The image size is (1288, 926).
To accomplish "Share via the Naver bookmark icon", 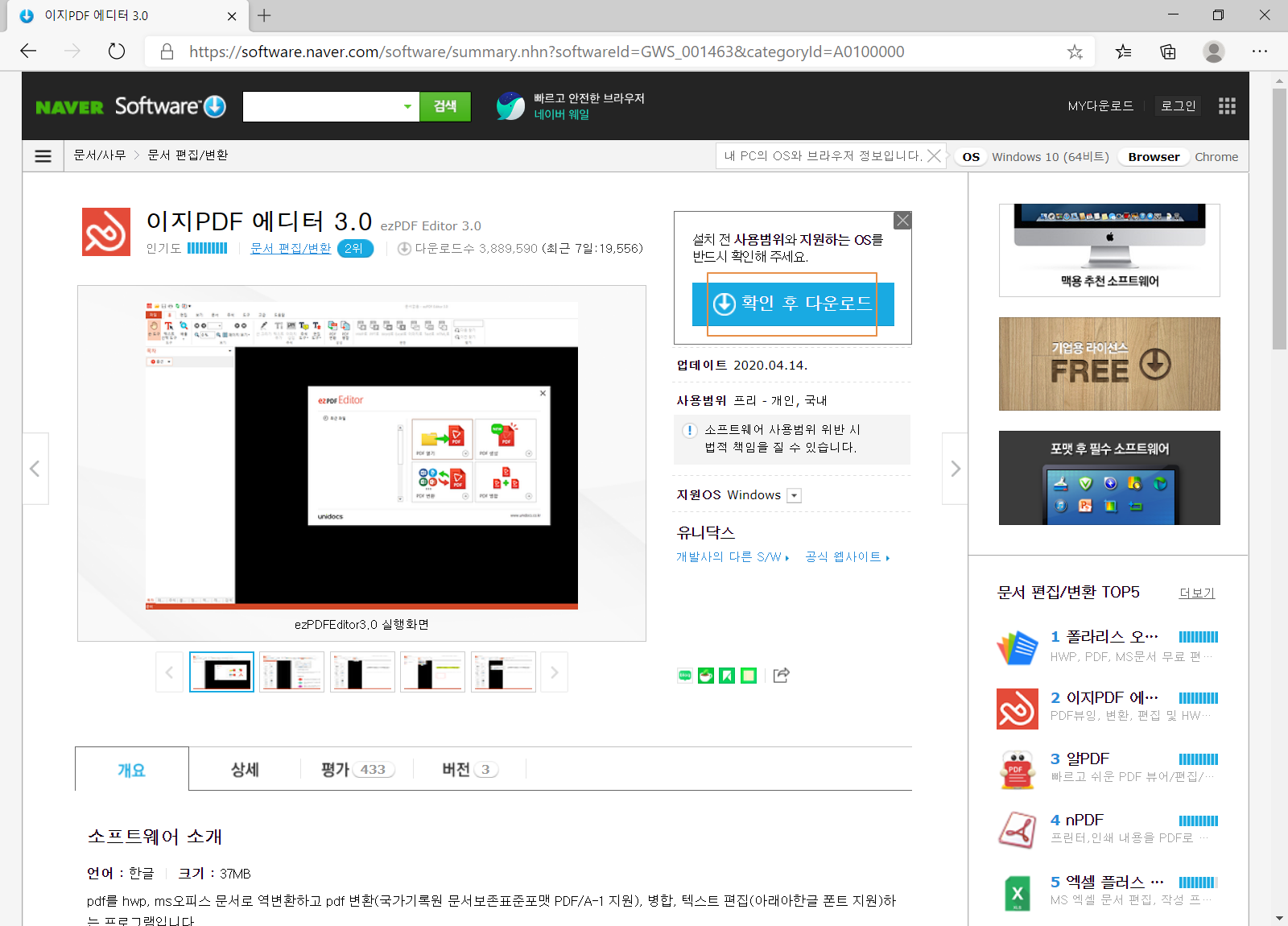I will [x=727, y=676].
